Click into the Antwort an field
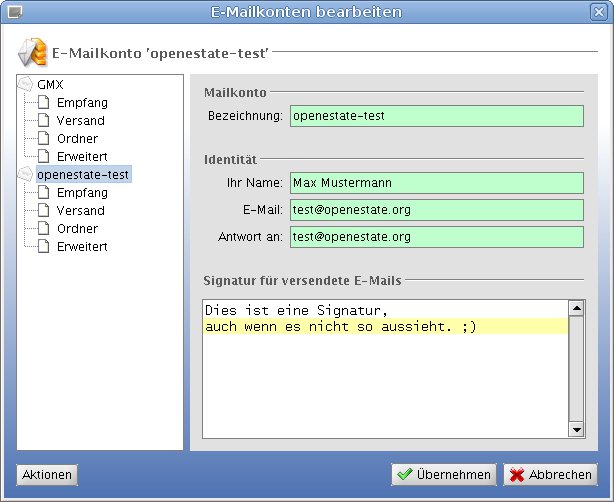This screenshot has width=614, height=502. coord(436,237)
